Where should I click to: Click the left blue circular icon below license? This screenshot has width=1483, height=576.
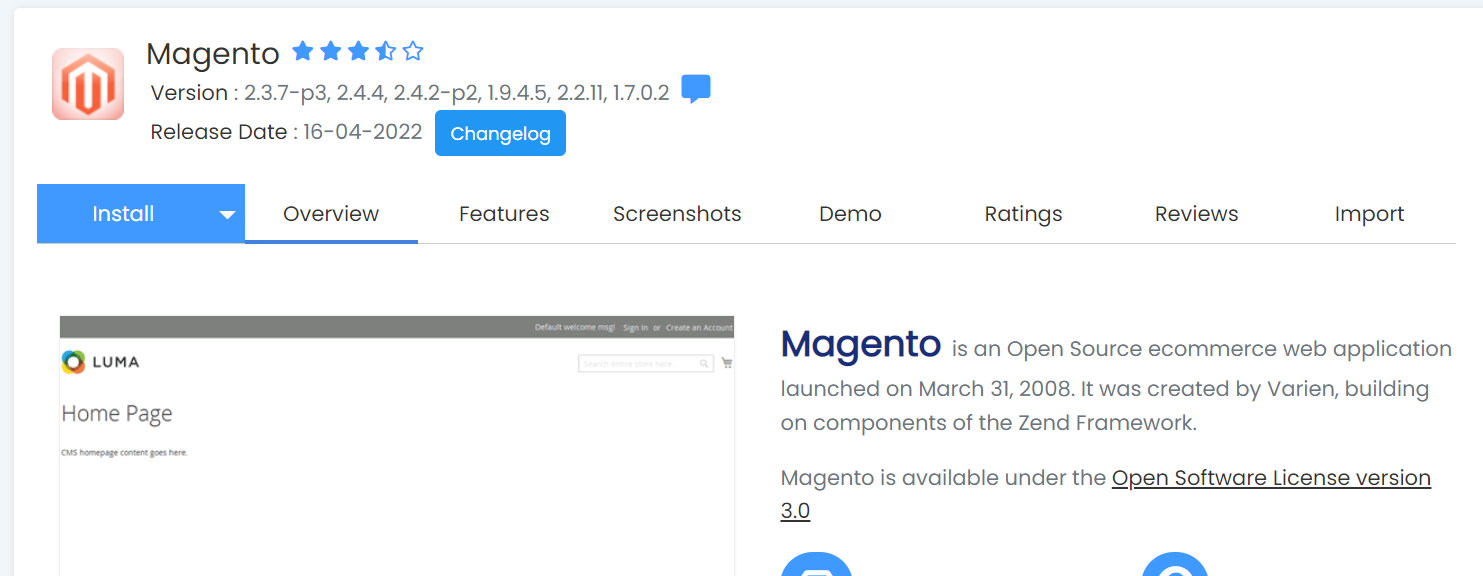[x=816, y=566]
